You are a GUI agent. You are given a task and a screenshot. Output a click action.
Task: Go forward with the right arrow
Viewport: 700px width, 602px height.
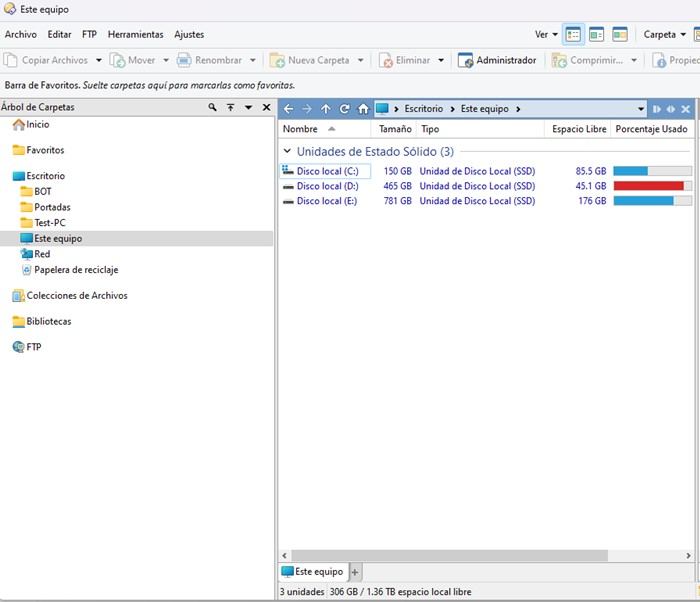coord(307,109)
